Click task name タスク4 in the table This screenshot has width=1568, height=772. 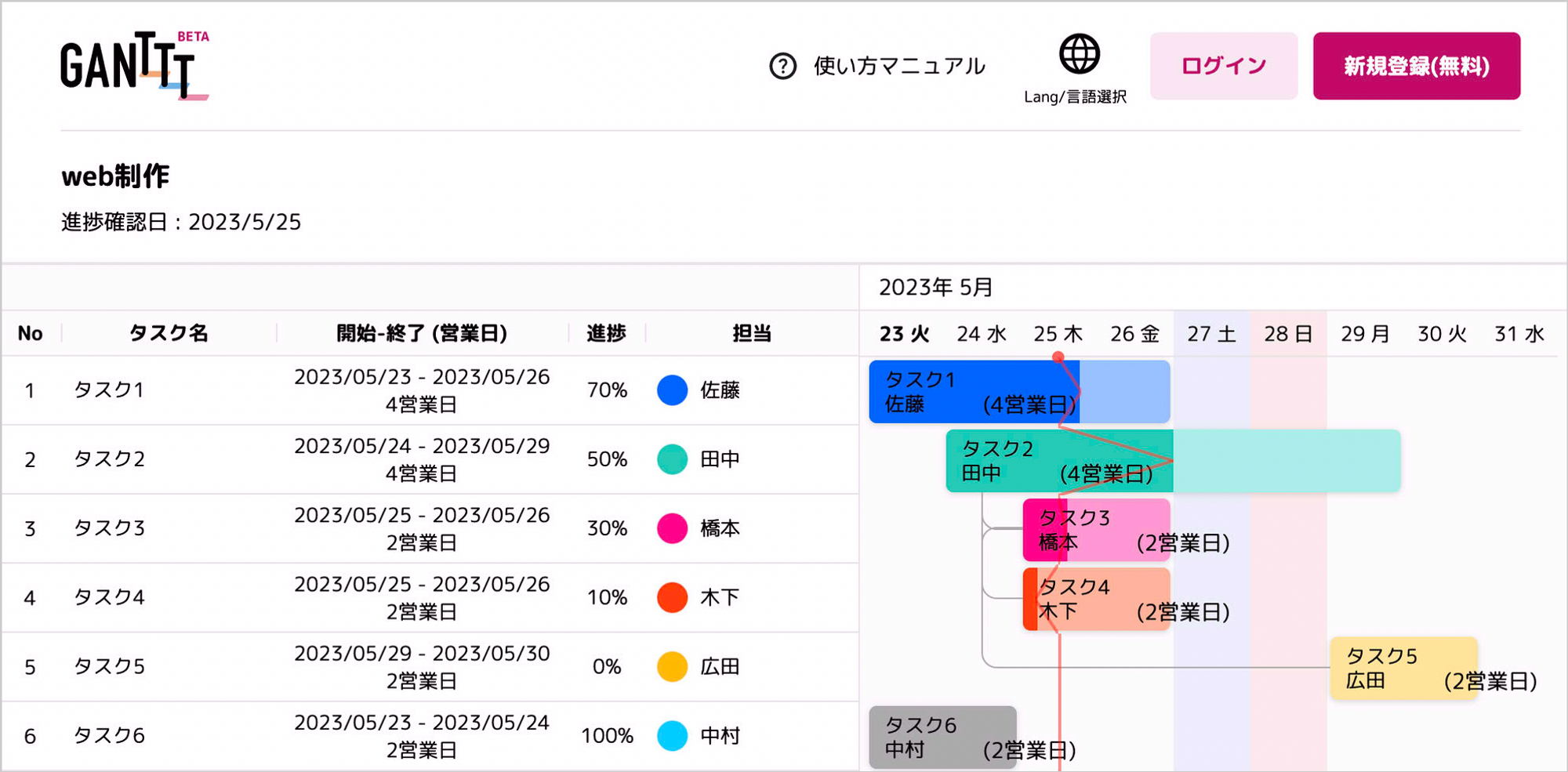[x=109, y=597]
